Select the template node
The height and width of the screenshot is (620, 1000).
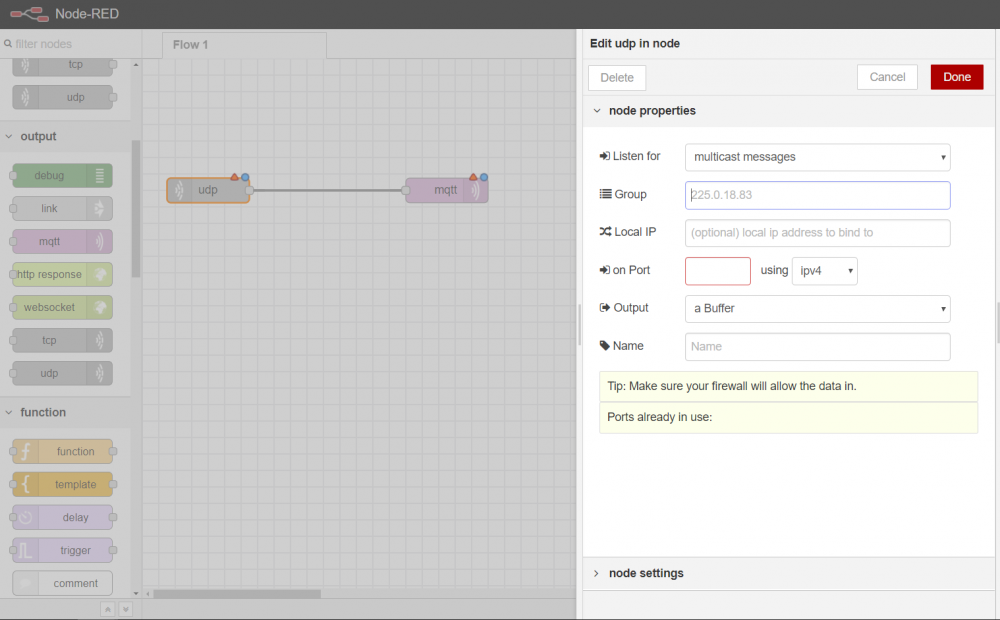pos(62,485)
